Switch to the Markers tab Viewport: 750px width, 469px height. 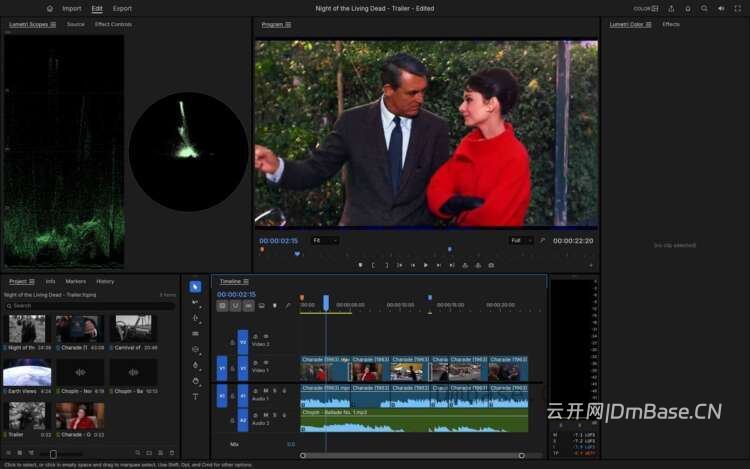click(76, 282)
